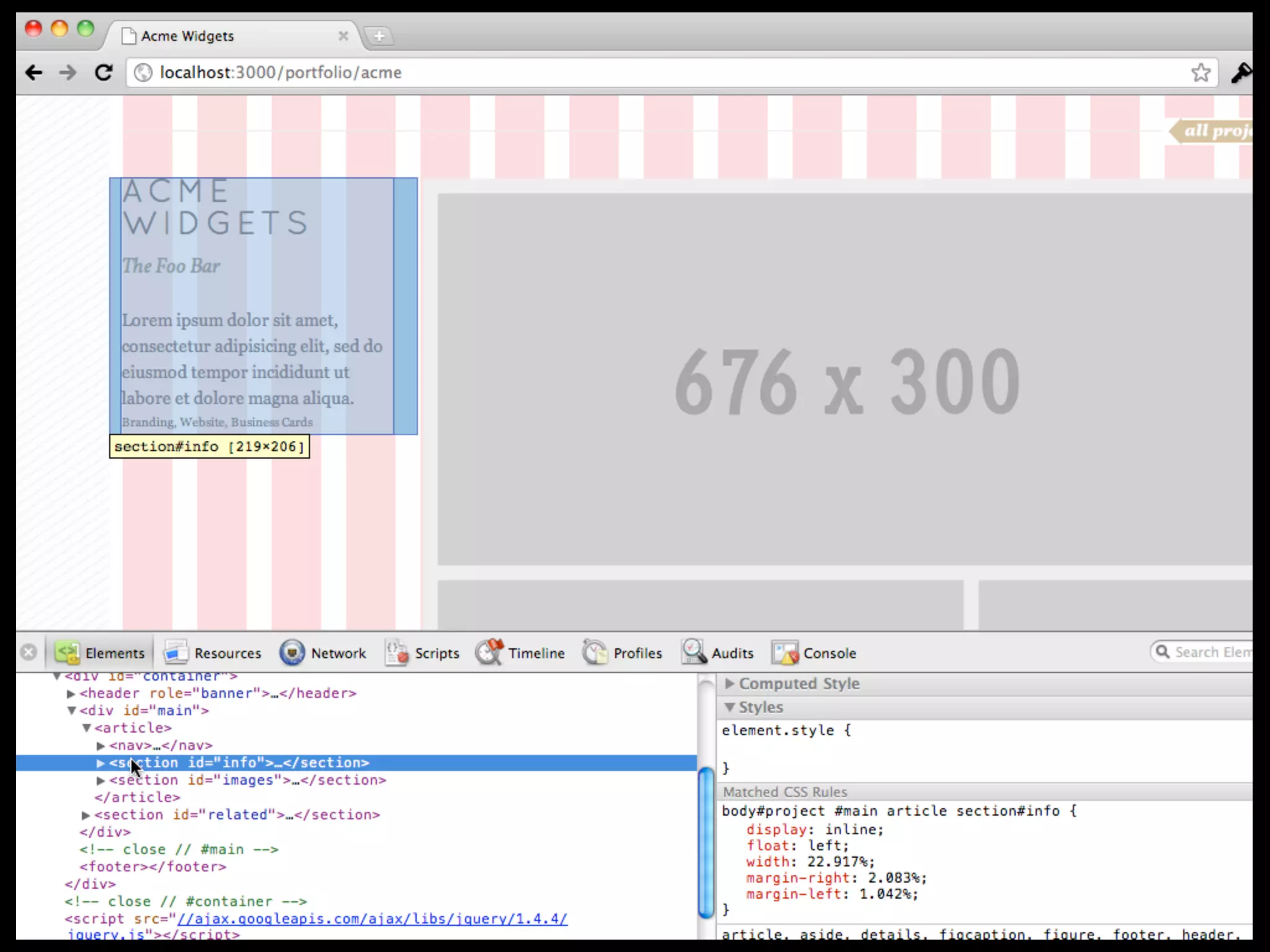Open the Console panel icon
Viewport: 1270px width, 952px height.
pyautogui.click(x=785, y=653)
